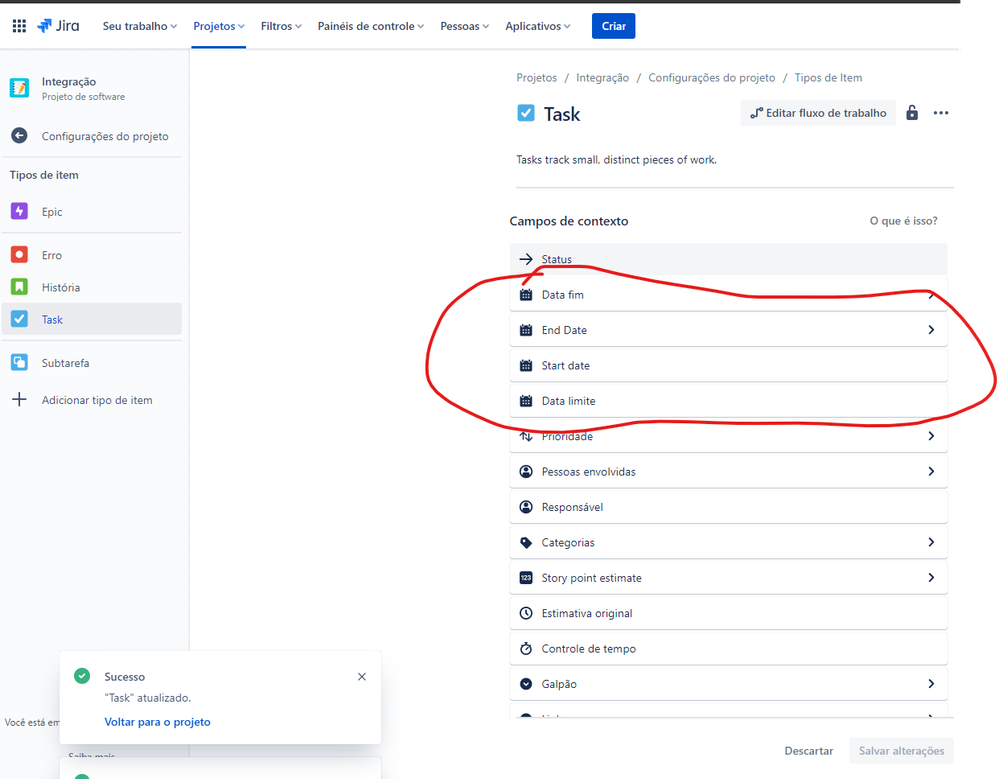Click the Adicionar tipo de item plus icon

[20, 399]
